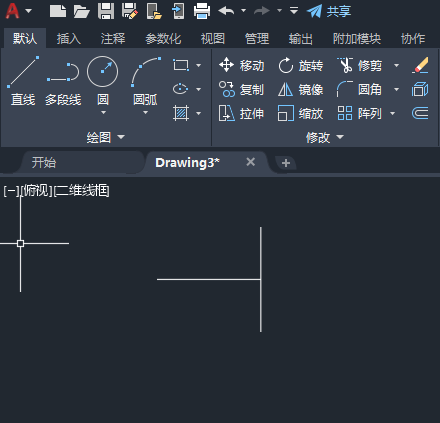Switch to the Annotate (注释) ribbon tab
Screen dimensions: 440x423
(x=113, y=39)
